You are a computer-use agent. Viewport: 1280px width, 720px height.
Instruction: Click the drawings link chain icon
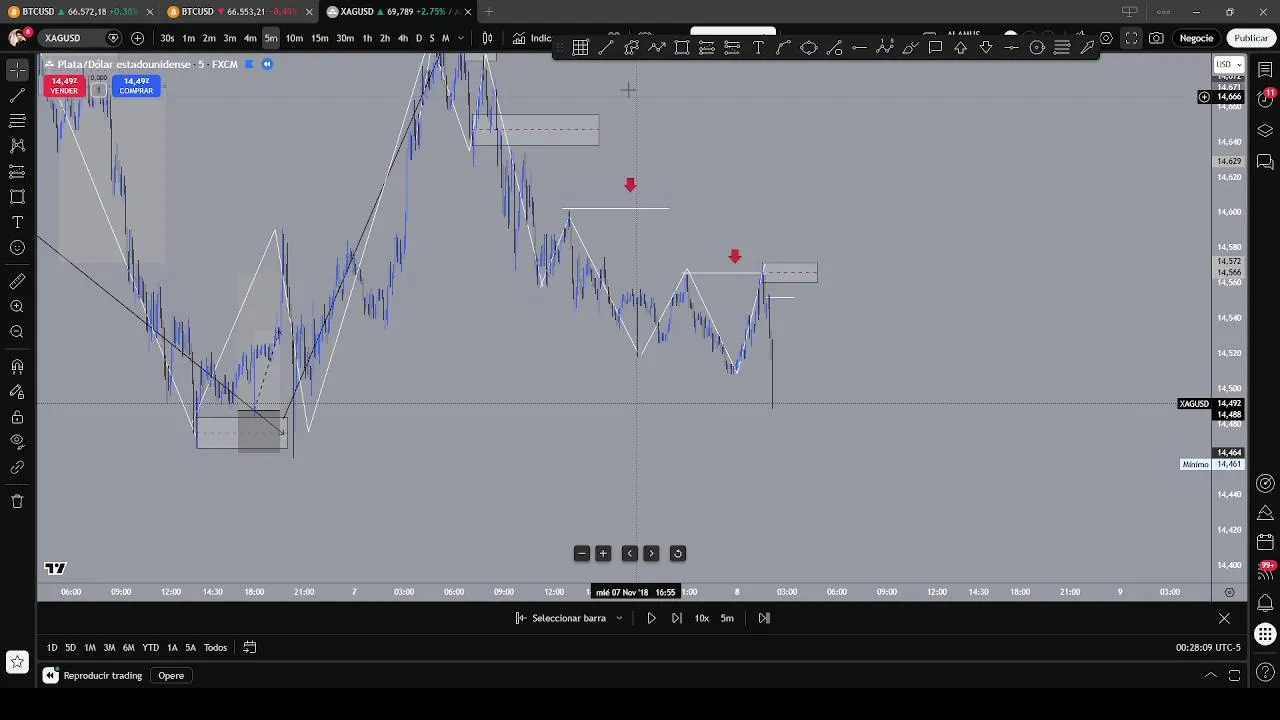coord(17,467)
